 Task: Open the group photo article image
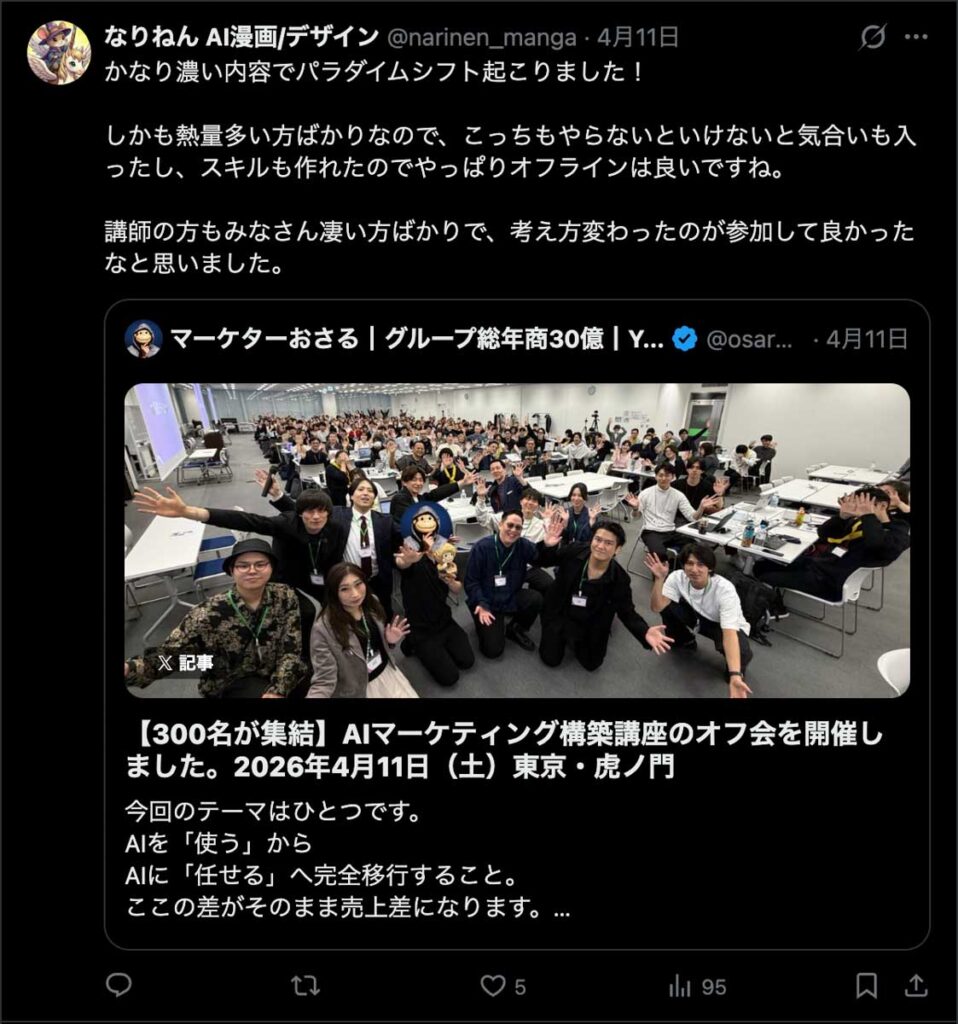[x=517, y=540]
